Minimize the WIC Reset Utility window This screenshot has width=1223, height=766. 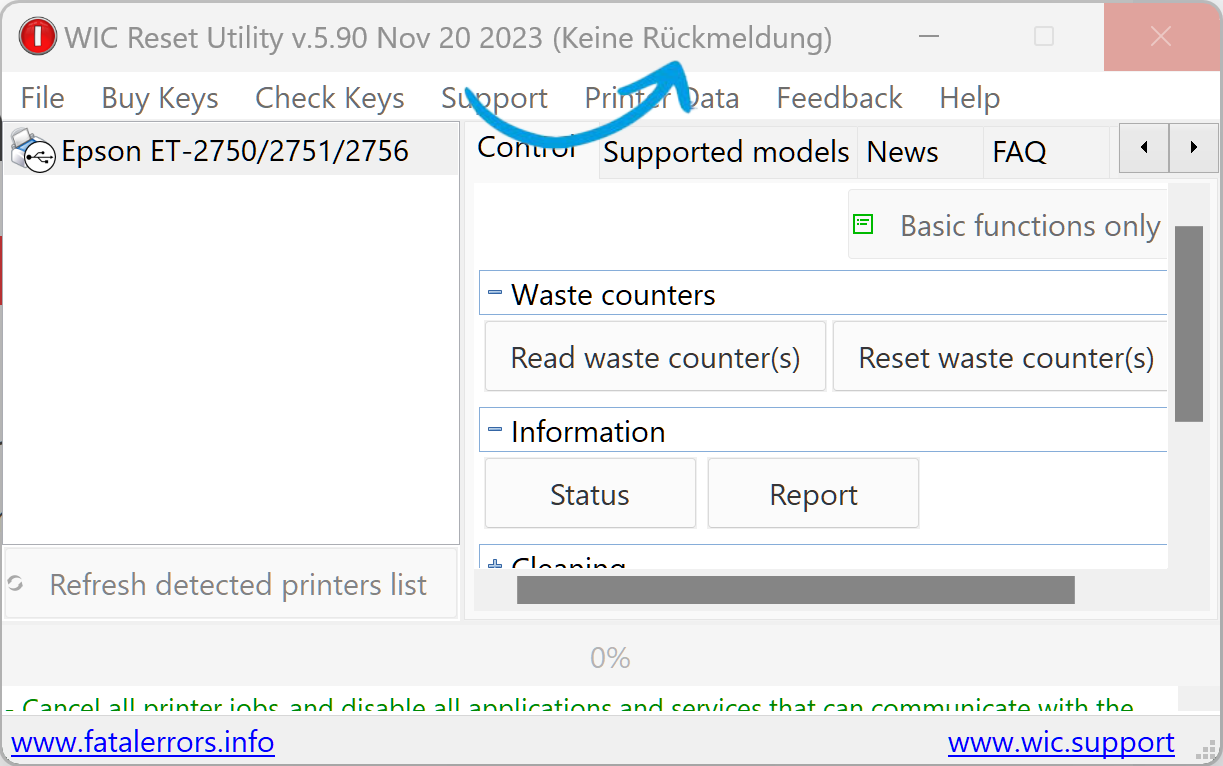point(928,37)
